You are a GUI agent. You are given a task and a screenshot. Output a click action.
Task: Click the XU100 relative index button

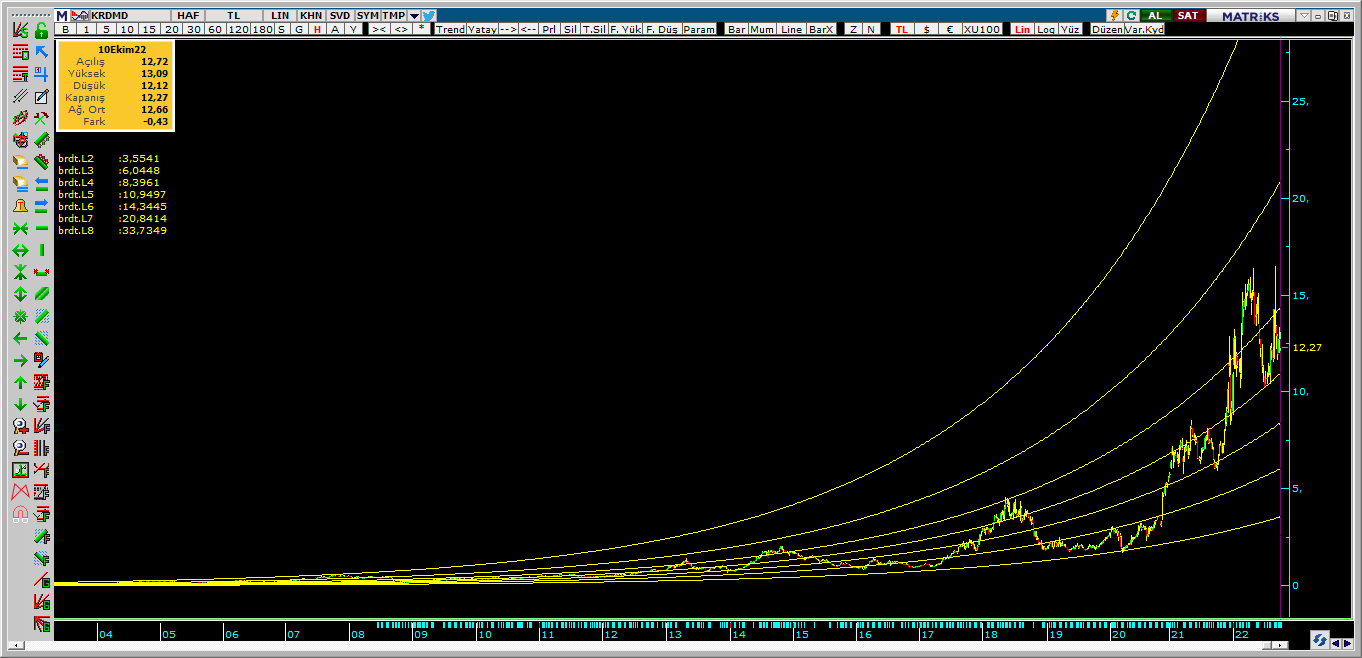[x=981, y=29]
